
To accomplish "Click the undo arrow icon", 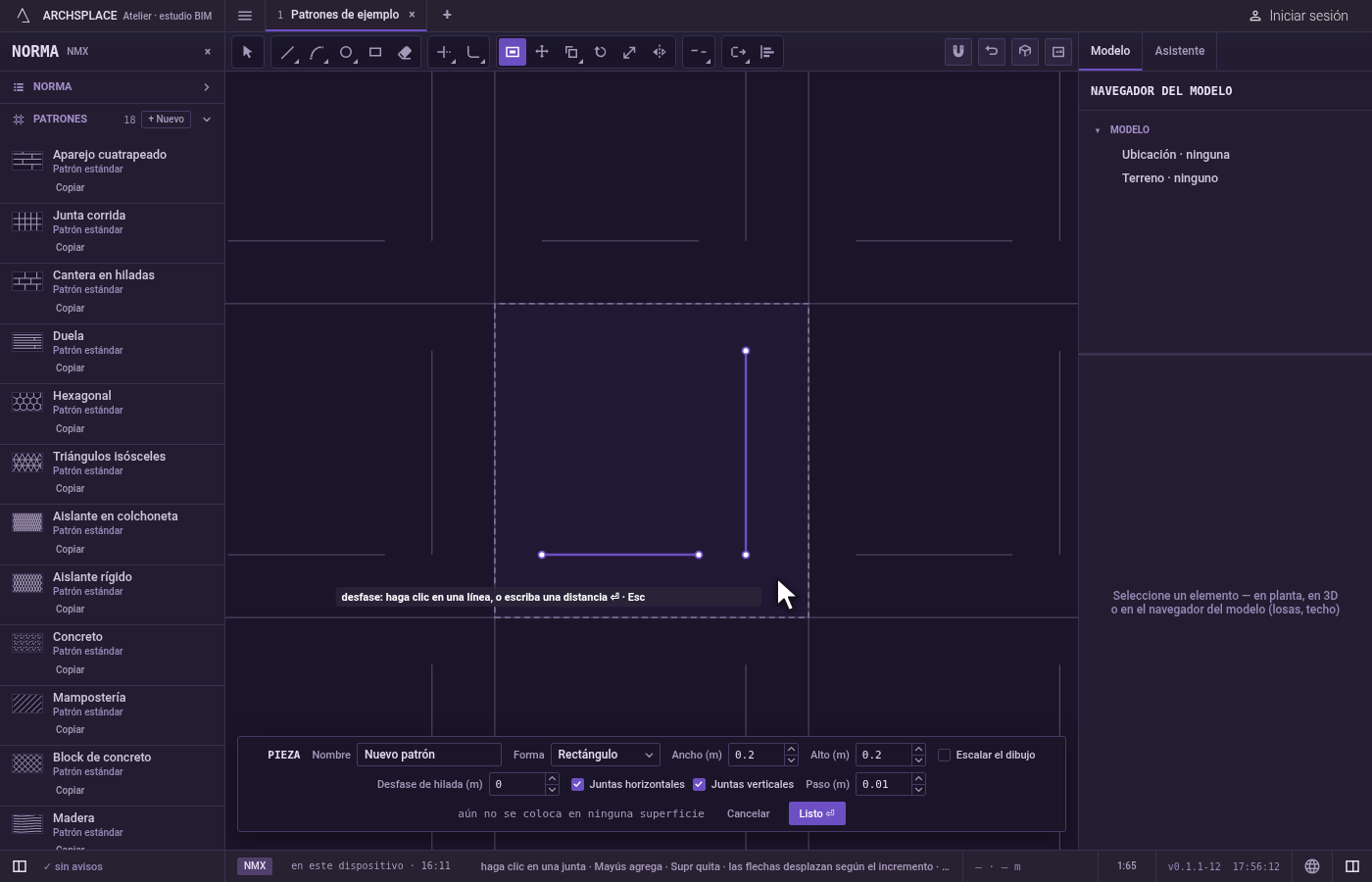I will (992, 52).
